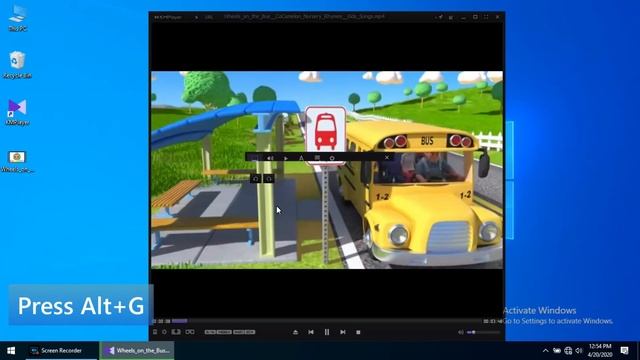Open a file with the eject button
This screenshot has height=360, width=640.
(296, 332)
